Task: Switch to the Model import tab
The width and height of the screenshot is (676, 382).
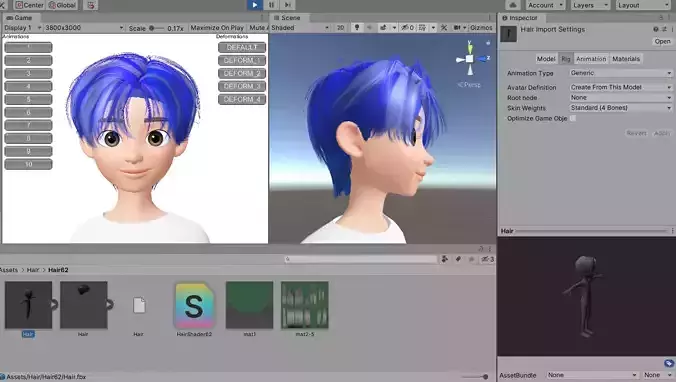Action: (x=546, y=59)
